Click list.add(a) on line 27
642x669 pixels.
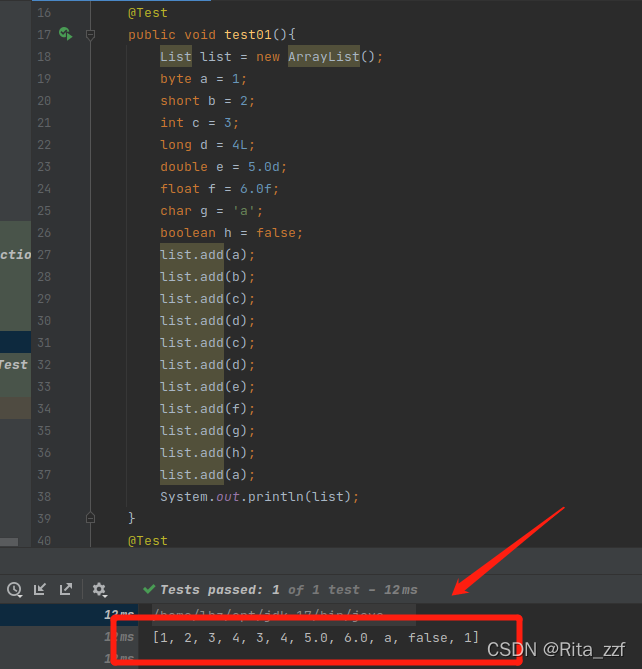tap(207, 255)
